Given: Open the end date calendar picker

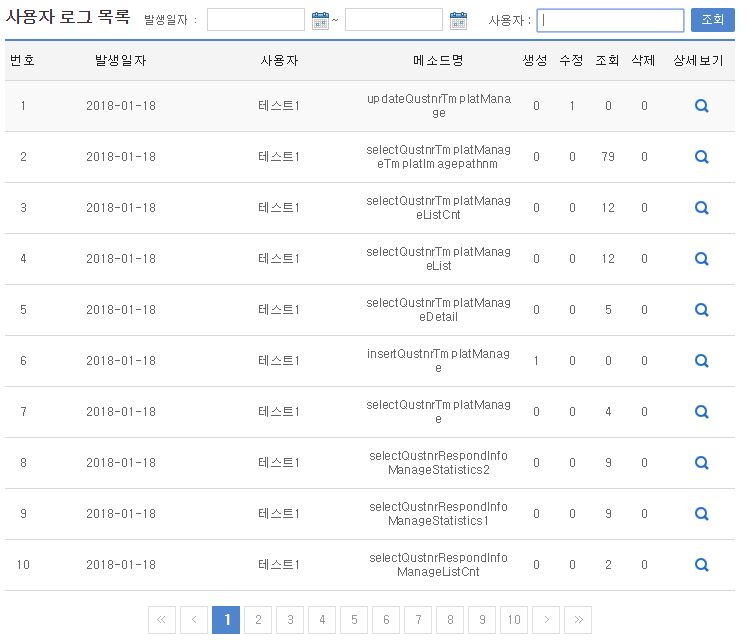Looking at the screenshot, I should [x=458, y=20].
